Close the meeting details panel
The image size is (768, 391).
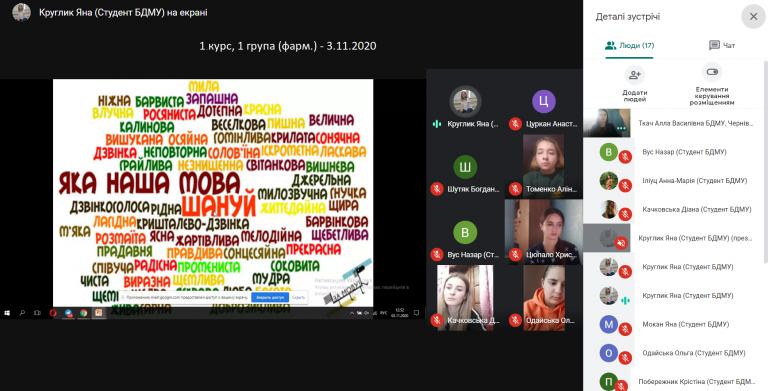pos(753,17)
